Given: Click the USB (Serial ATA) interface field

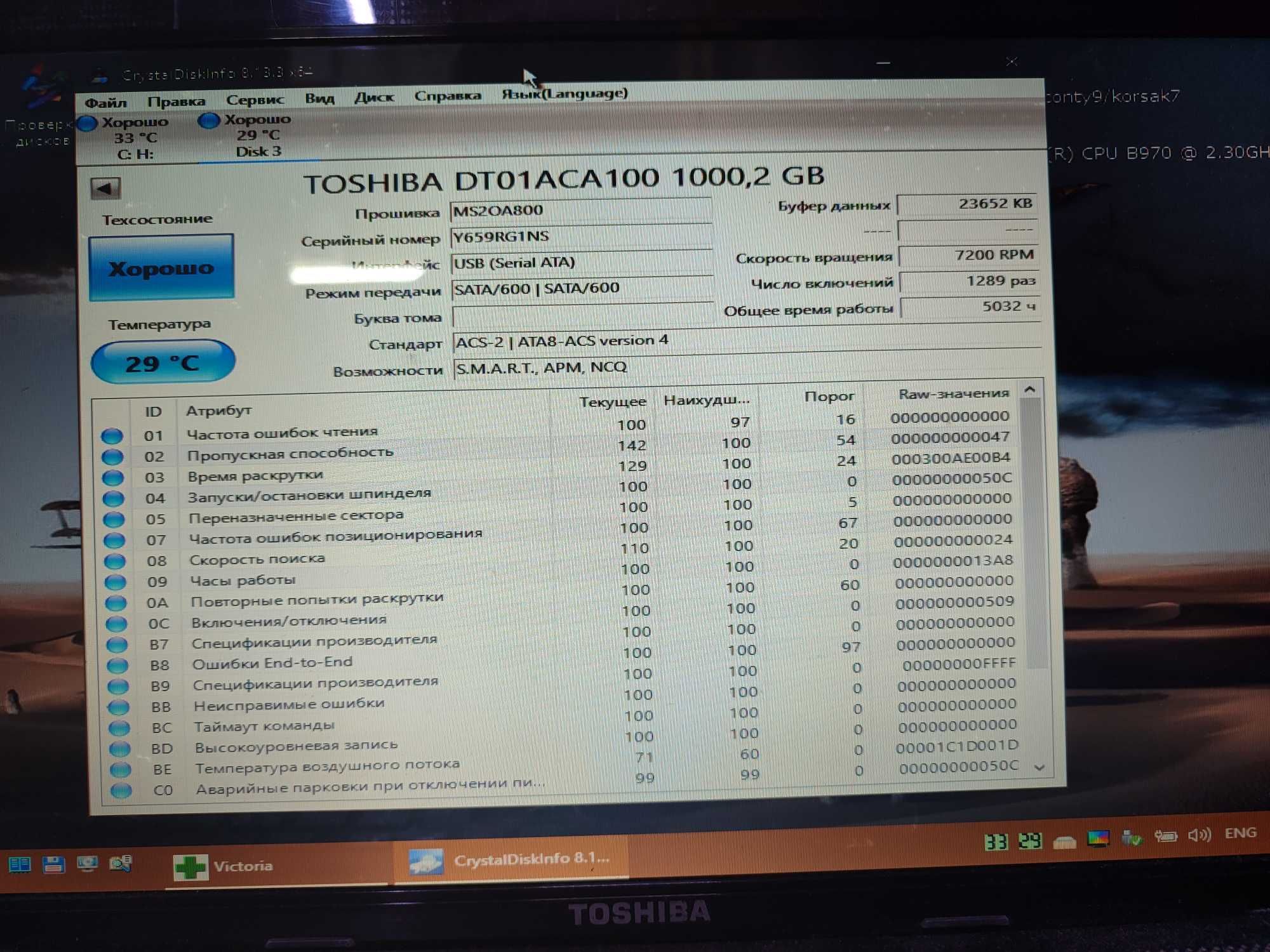Looking at the screenshot, I should point(582,263).
